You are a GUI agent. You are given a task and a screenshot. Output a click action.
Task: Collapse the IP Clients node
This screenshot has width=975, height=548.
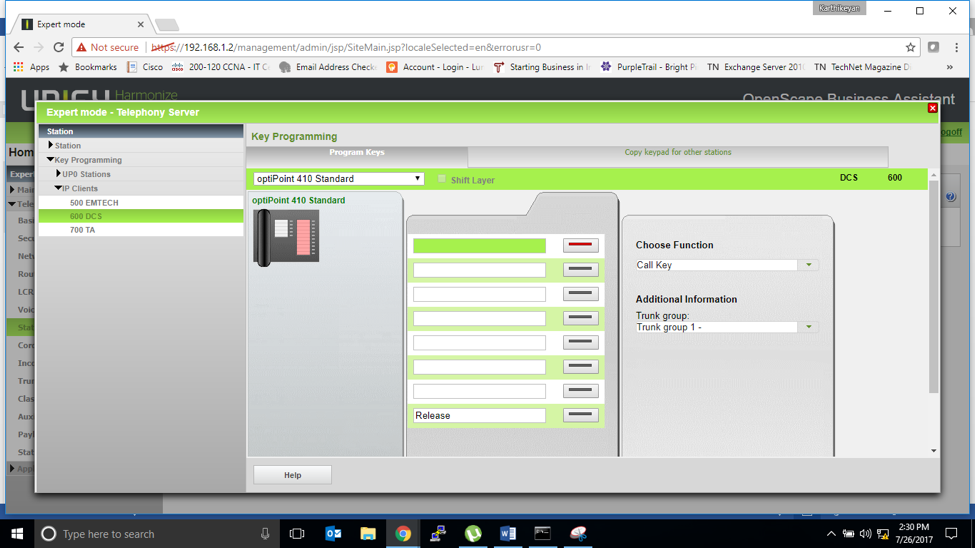pos(58,188)
